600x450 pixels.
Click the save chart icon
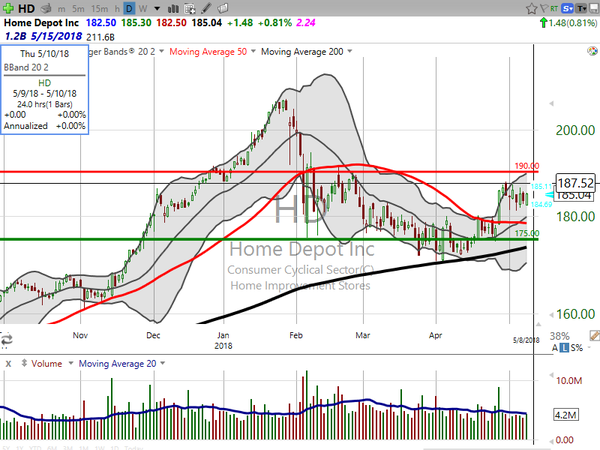click(594, 8)
